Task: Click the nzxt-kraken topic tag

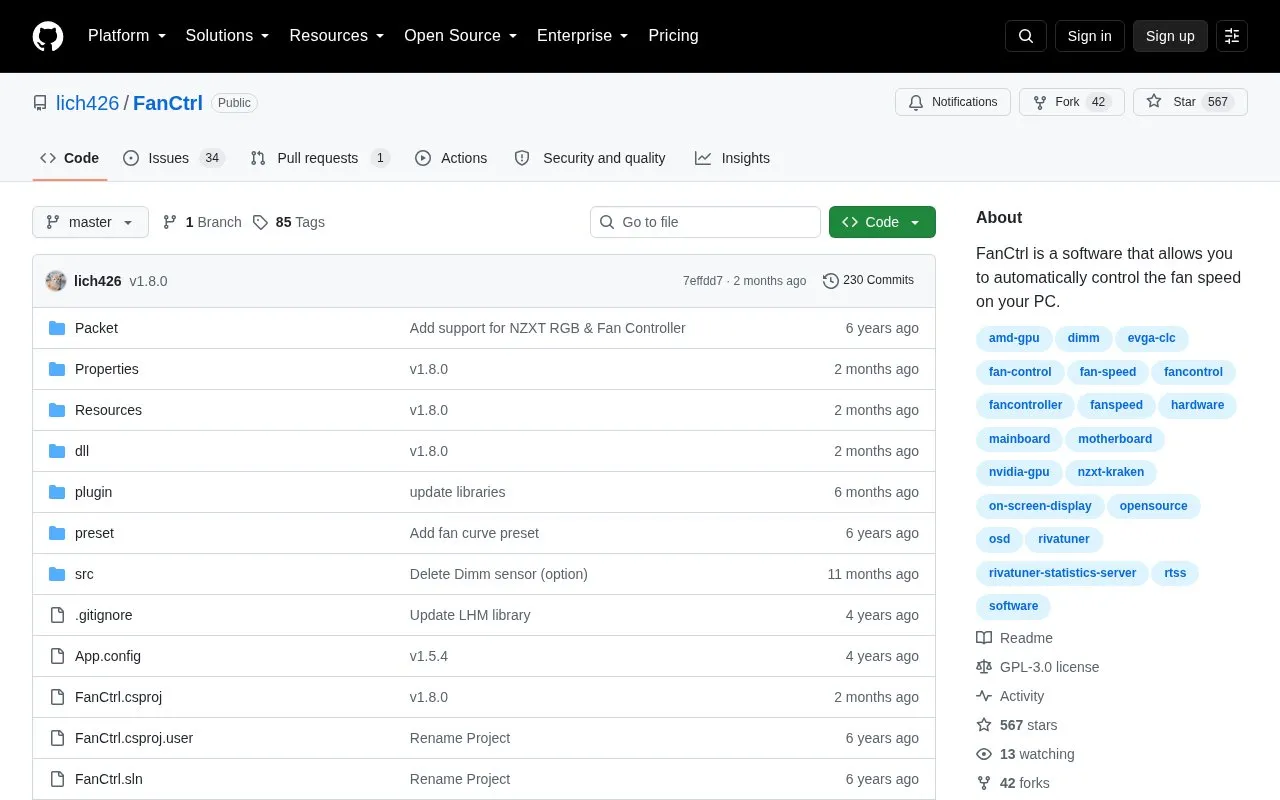Action: (x=1111, y=472)
